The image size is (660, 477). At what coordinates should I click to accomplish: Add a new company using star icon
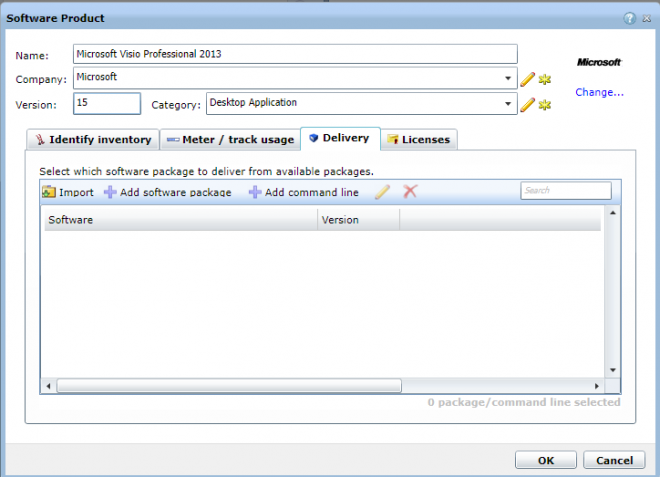coord(545,79)
